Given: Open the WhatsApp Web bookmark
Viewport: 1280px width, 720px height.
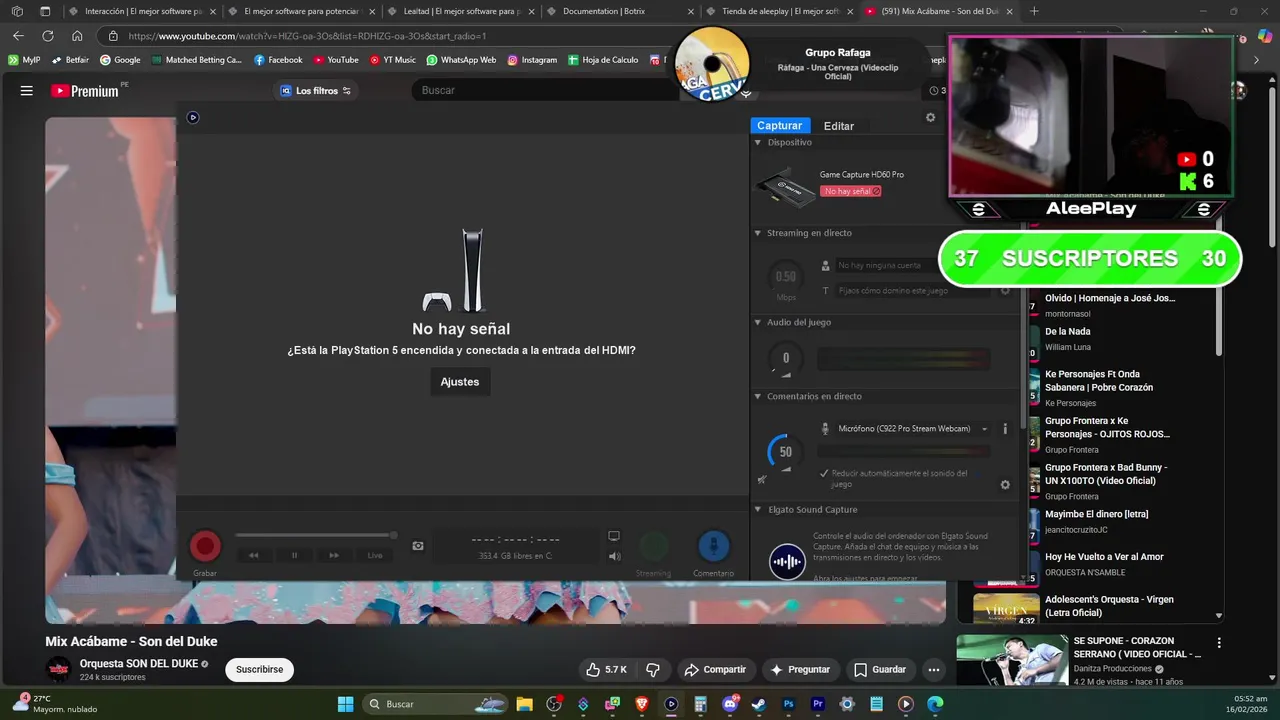Looking at the screenshot, I should coord(461,60).
